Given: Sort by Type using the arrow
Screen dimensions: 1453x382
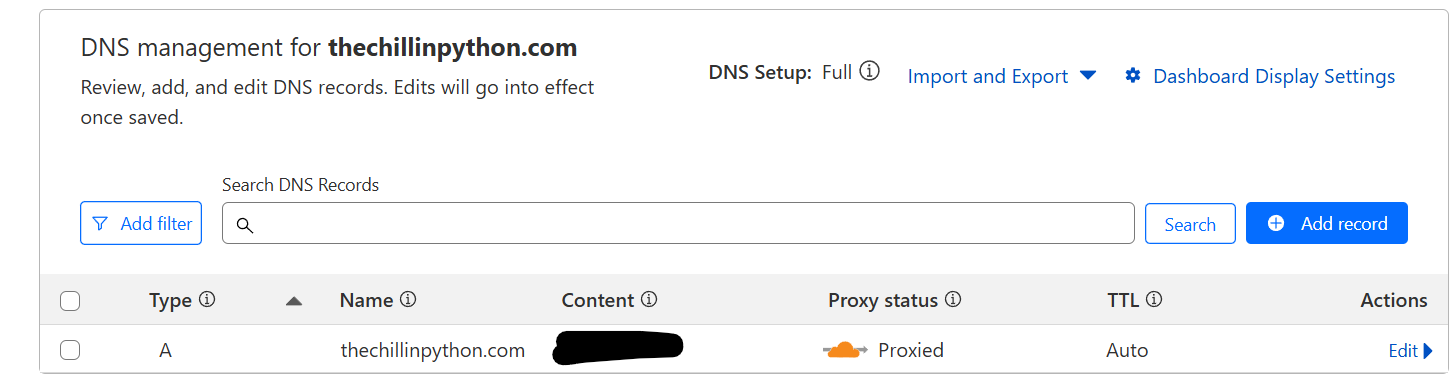Looking at the screenshot, I should point(293,300).
